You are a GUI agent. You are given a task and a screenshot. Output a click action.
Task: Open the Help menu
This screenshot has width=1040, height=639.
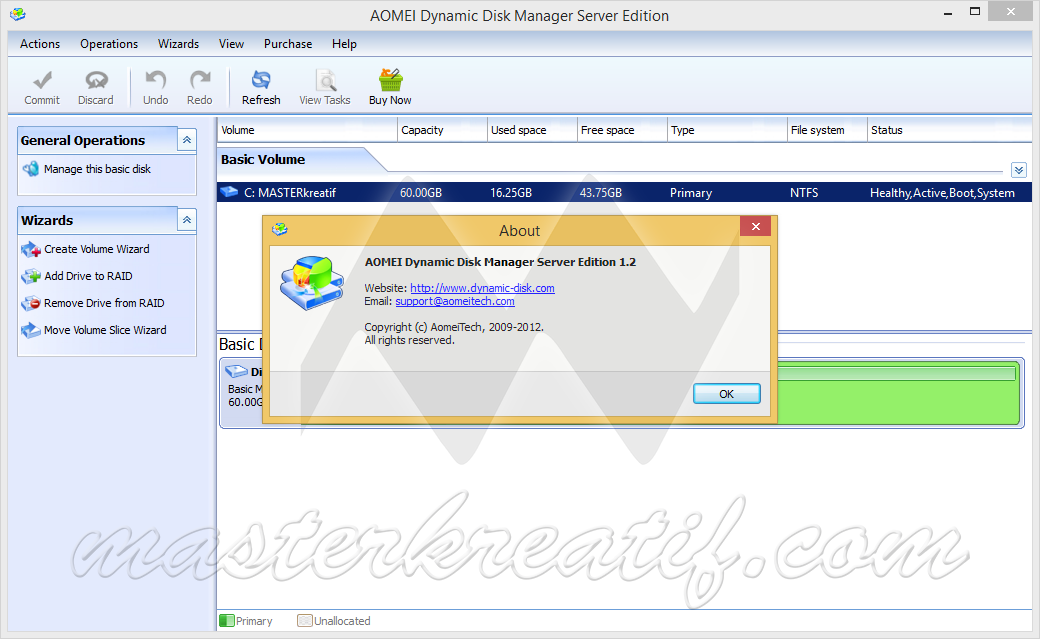(x=344, y=44)
